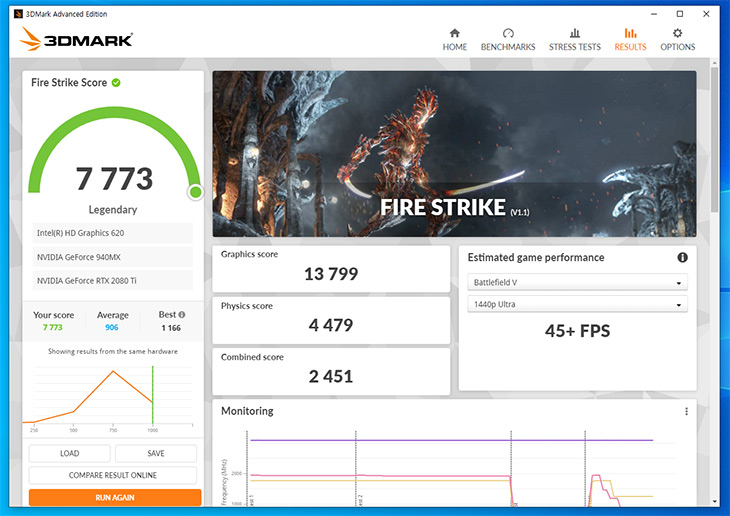Click the Average score value 906
The width and height of the screenshot is (730, 516).
112,327
